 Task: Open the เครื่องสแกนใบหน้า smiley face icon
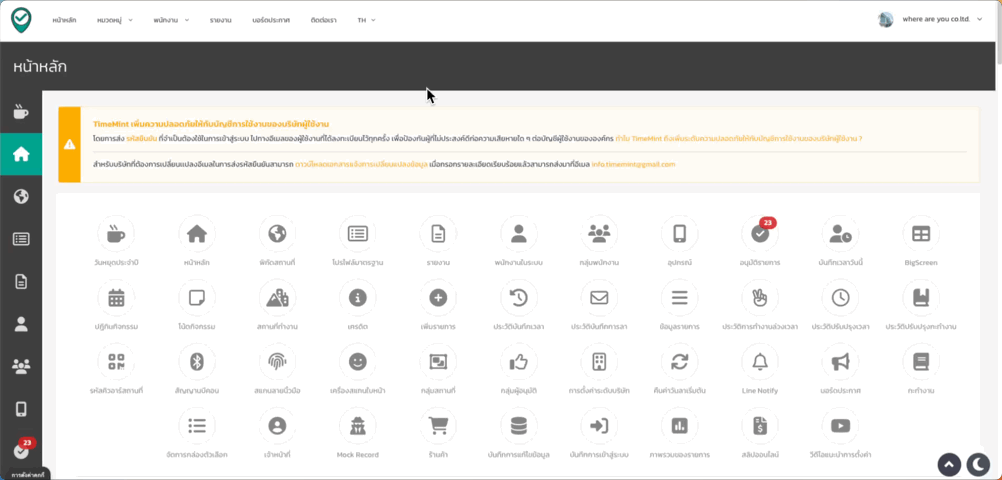coord(357,362)
